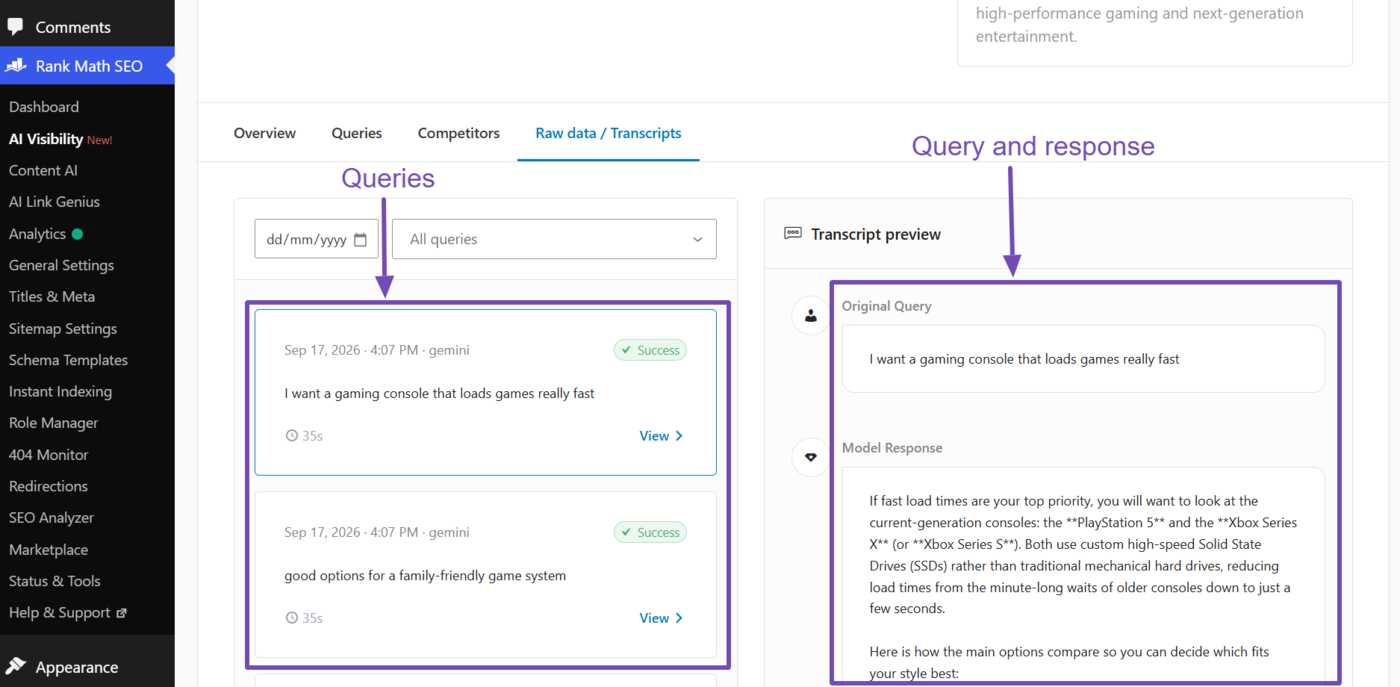Click the Comments speech bubble icon
This screenshot has height=687, width=1400.
tap(15, 27)
